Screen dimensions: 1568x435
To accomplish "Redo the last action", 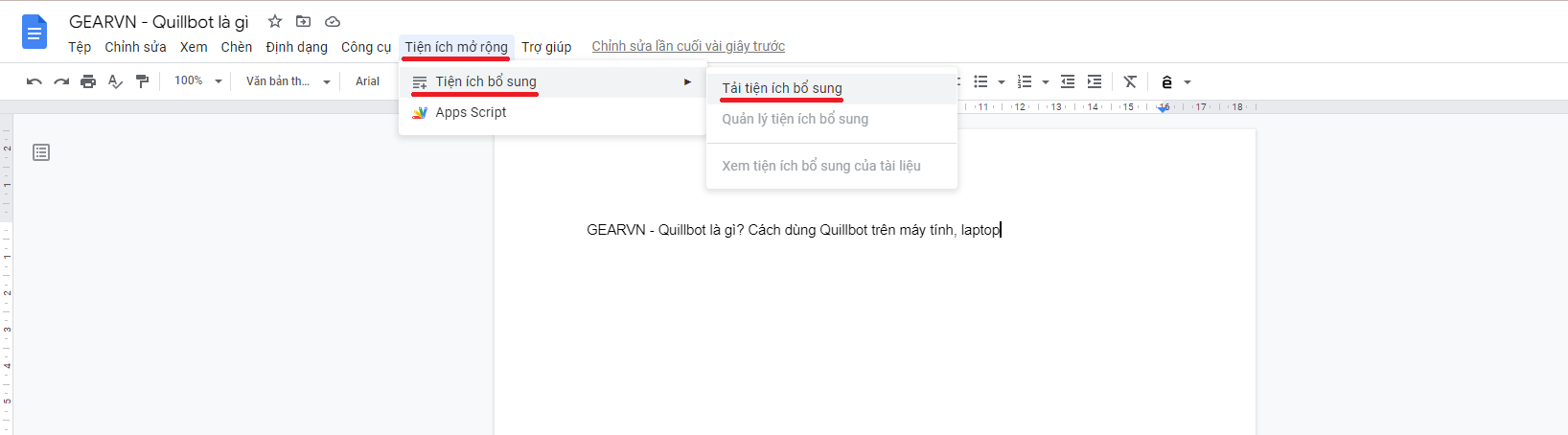I will pyautogui.click(x=61, y=81).
